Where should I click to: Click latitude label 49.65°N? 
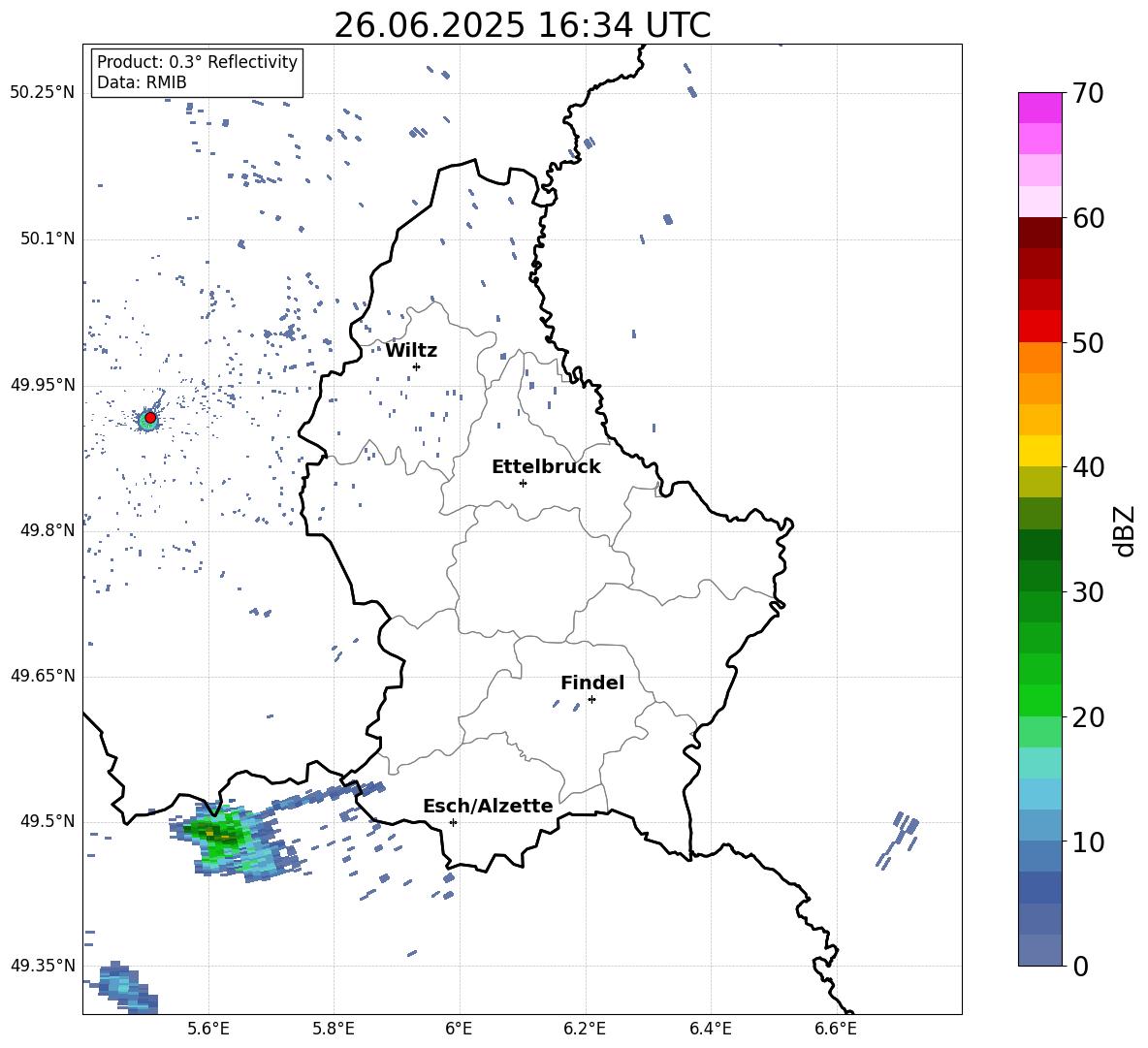42,675
